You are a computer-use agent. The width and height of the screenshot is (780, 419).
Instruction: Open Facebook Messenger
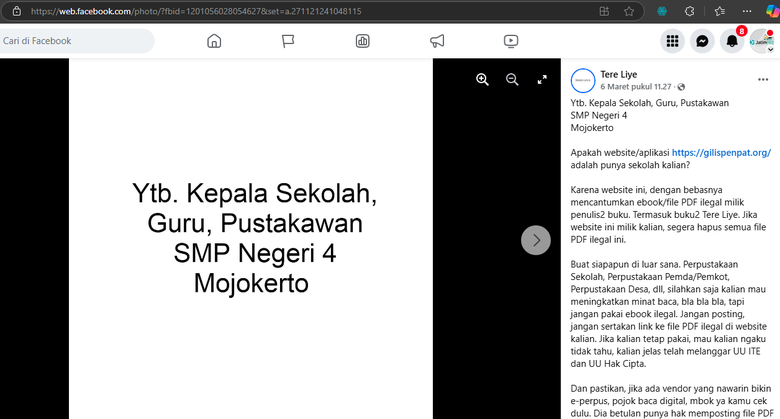click(x=703, y=41)
